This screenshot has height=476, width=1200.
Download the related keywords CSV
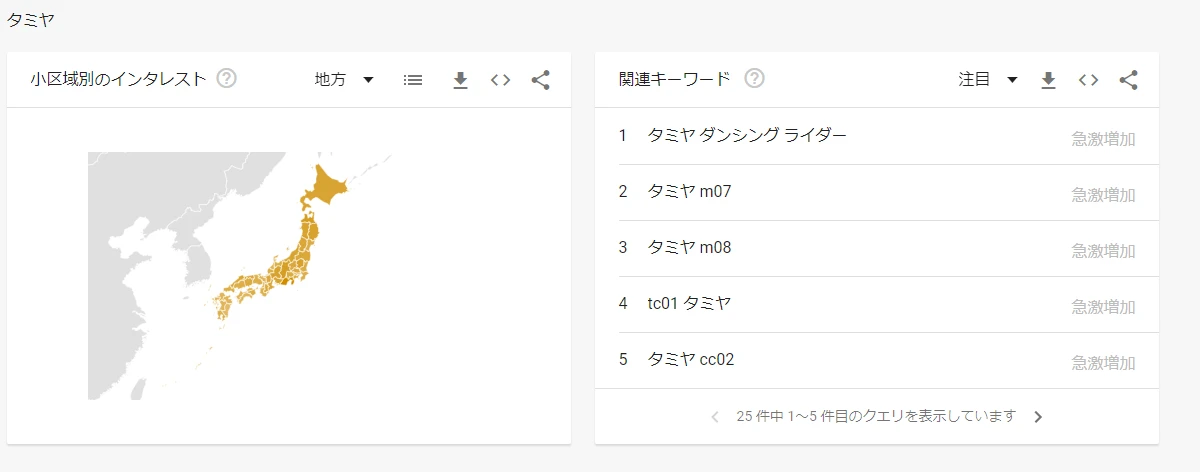(1048, 80)
